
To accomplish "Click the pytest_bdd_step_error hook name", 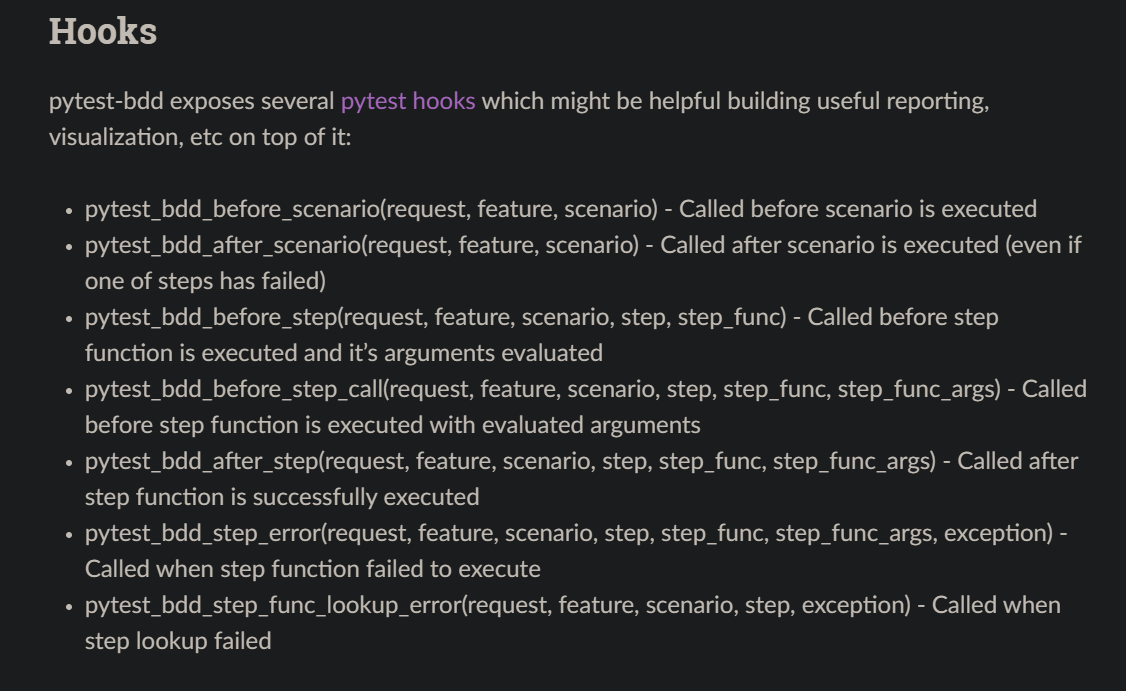I will 203,533.
